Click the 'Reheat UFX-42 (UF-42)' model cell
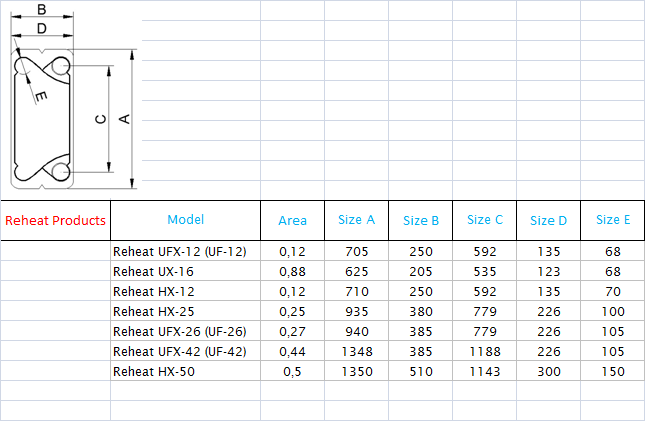 click(x=186, y=351)
